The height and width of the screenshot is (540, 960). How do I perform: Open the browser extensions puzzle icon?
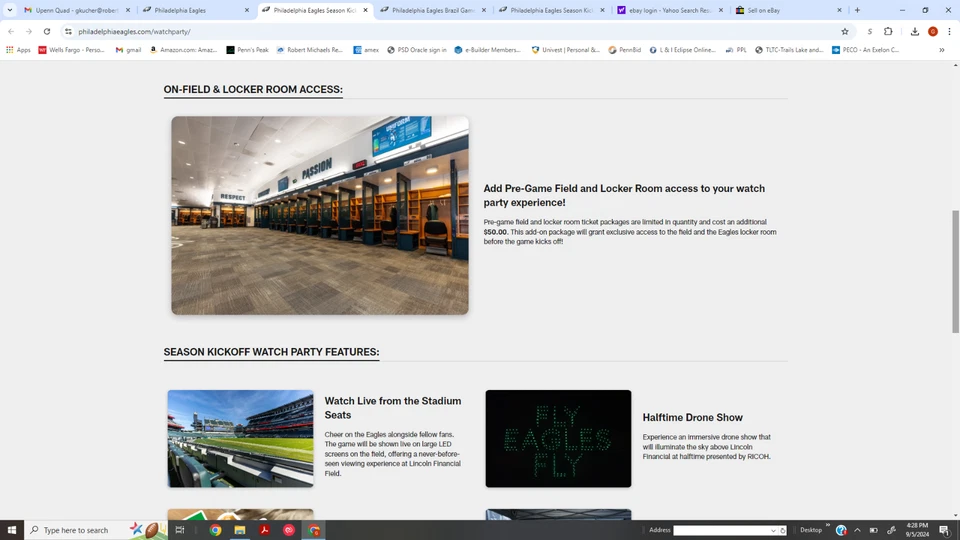(888, 31)
